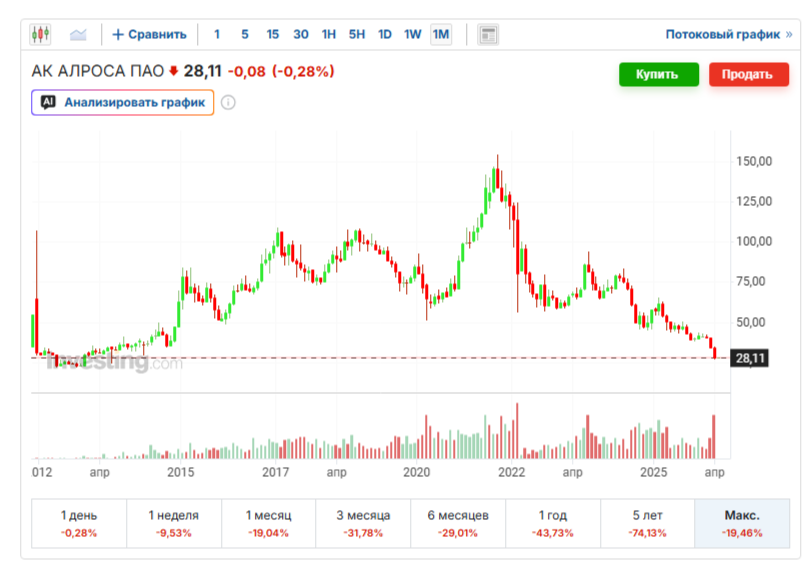The width and height of the screenshot is (809, 566).
Task: Choose the 5H interval
Action: point(357,35)
